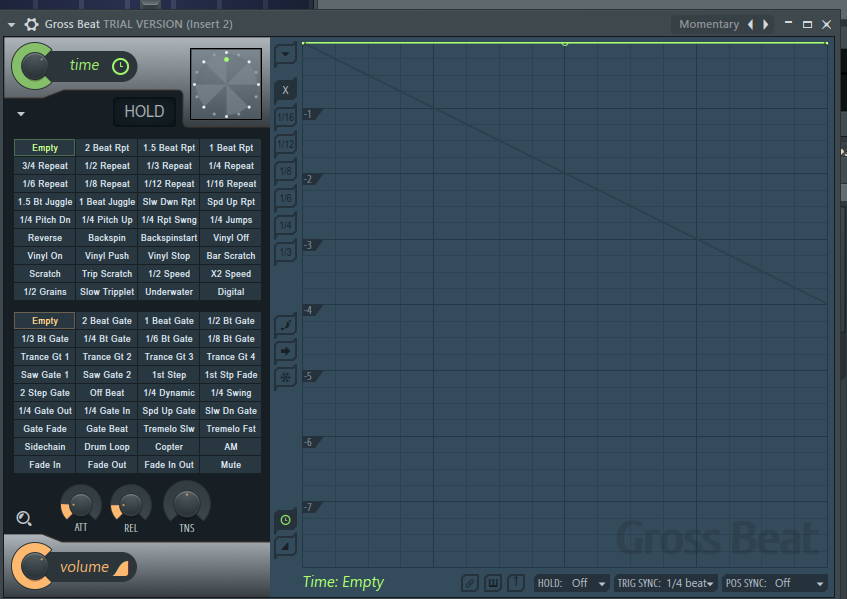Click the envelope point at top center
Screen dimensions: 847x599
564,43
